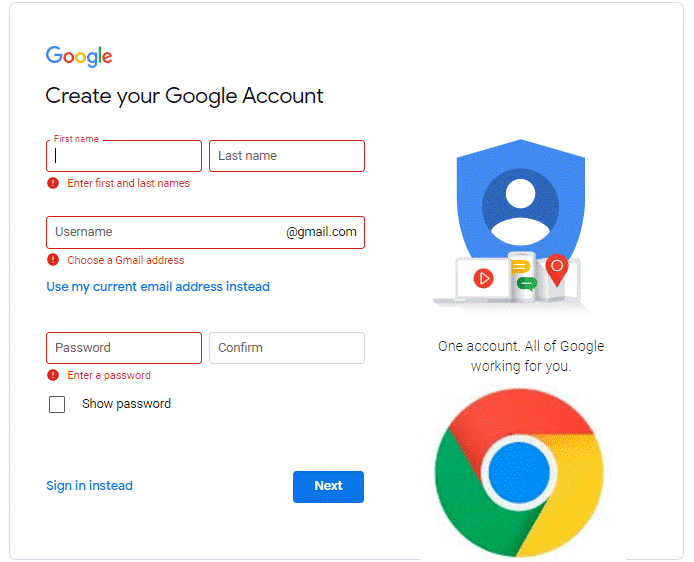The height and width of the screenshot is (562, 694).
Task: Click the red play button on the laptop illustration
Action: pyautogui.click(x=484, y=278)
